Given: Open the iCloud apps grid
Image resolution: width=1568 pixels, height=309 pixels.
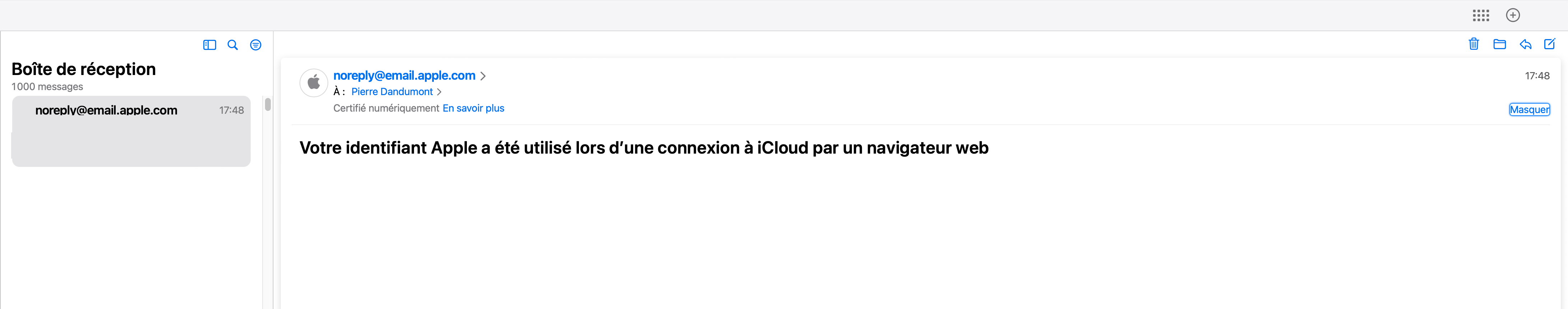Looking at the screenshot, I should point(1481,15).
